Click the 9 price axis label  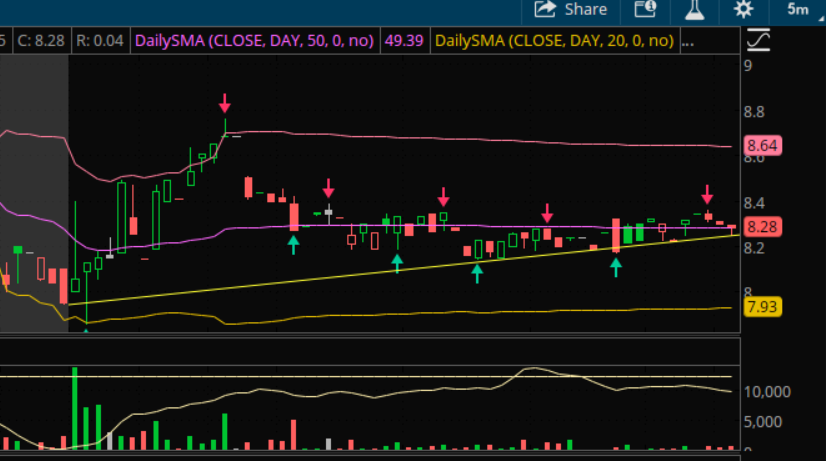tap(748, 66)
